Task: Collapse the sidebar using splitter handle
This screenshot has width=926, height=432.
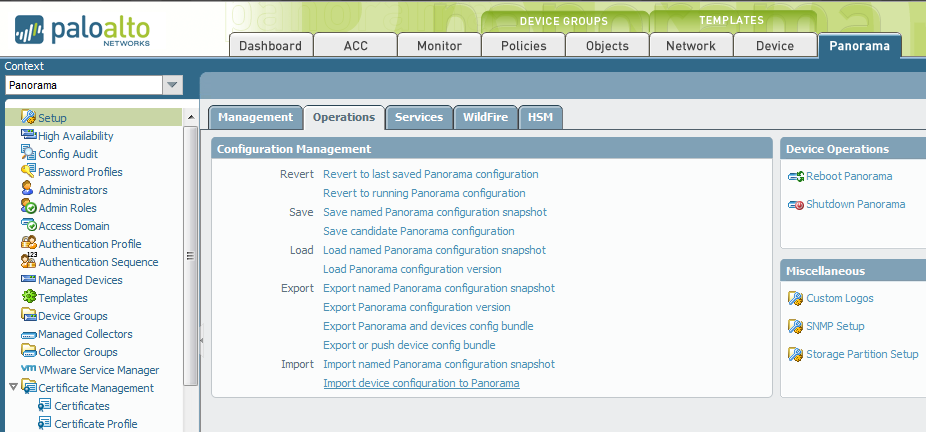Action: tap(201, 341)
